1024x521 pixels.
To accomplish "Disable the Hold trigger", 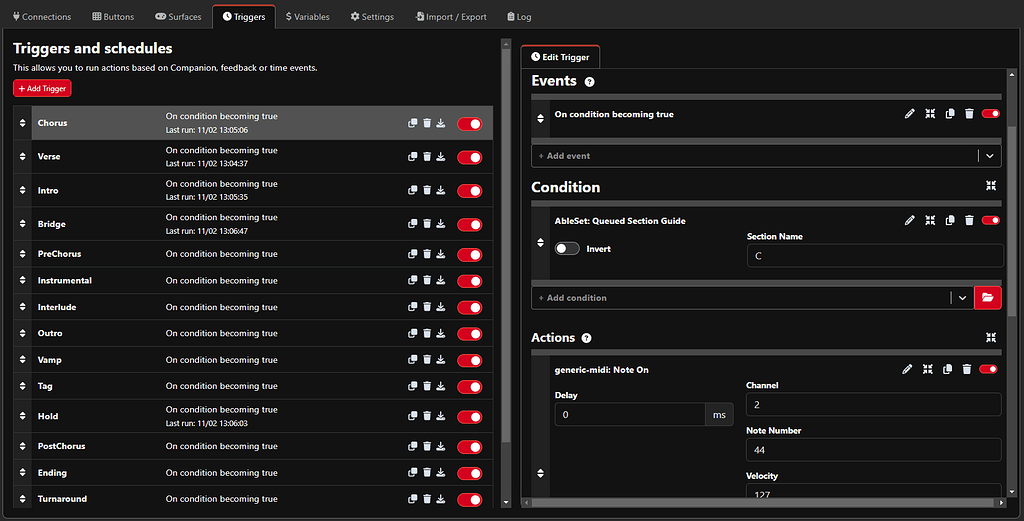I will tap(470, 417).
